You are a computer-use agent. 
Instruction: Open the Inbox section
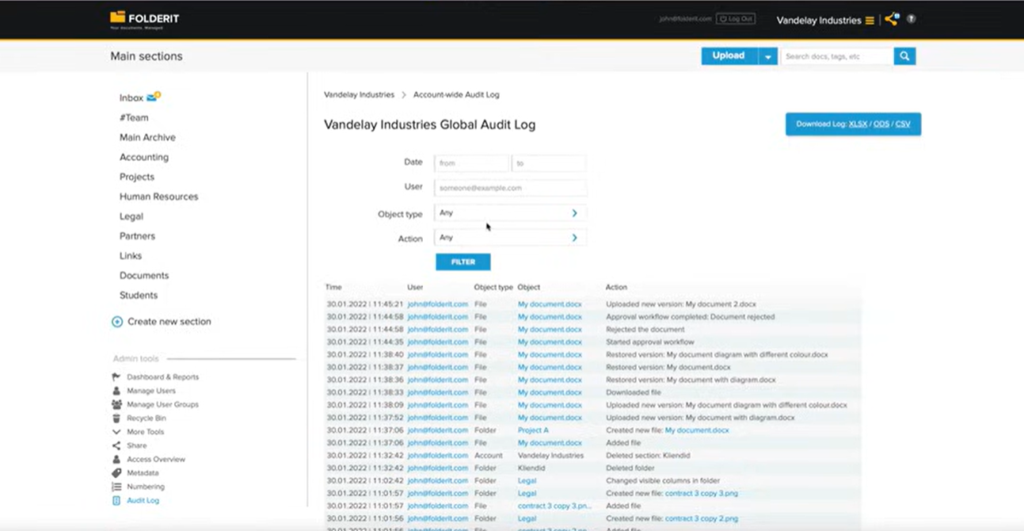[x=131, y=98]
